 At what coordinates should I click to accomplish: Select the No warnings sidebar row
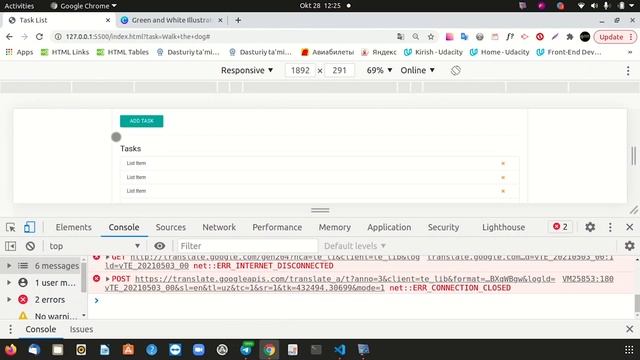[43, 316]
